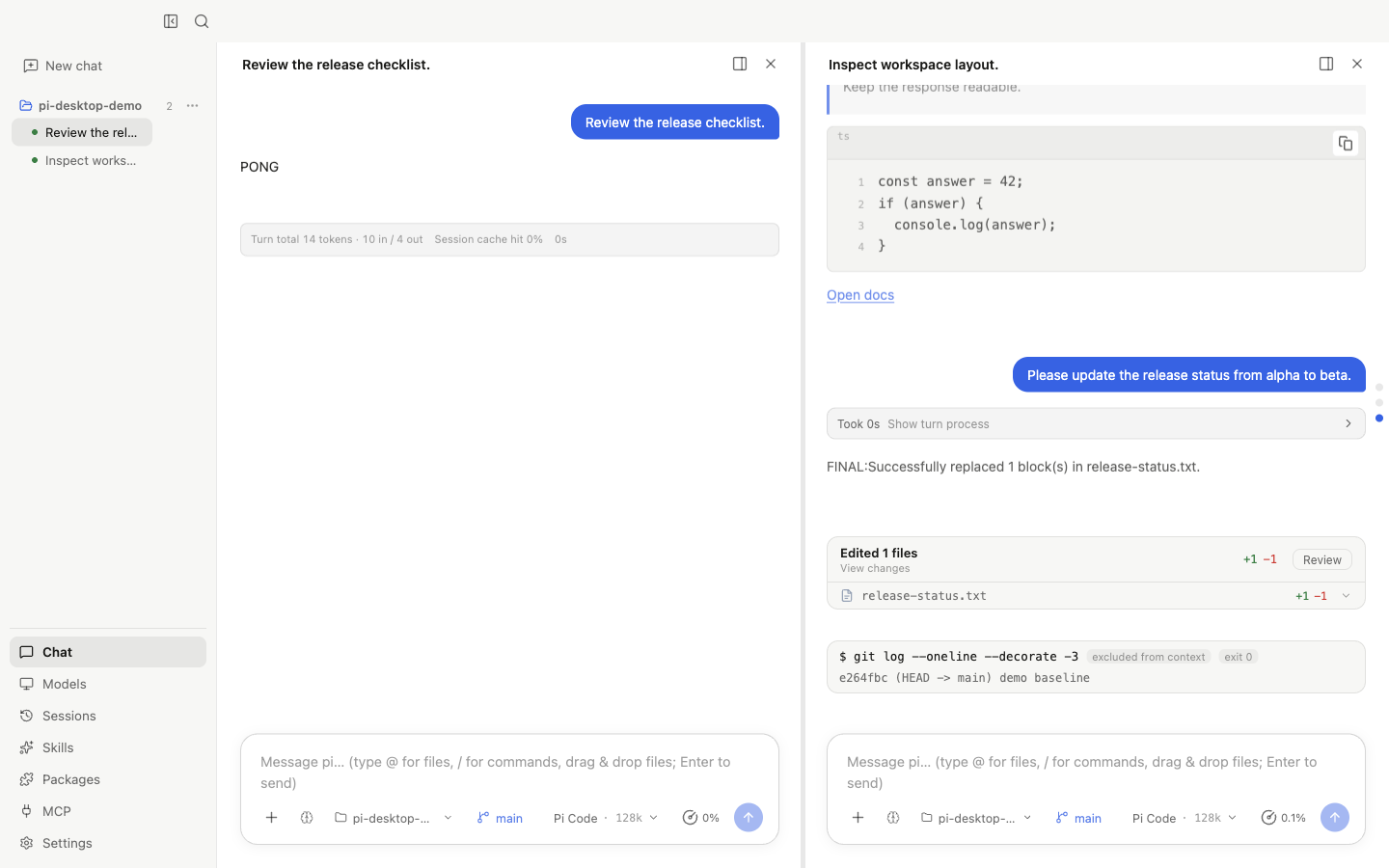Toggle the thinking brain icon in left composer

(x=307, y=818)
